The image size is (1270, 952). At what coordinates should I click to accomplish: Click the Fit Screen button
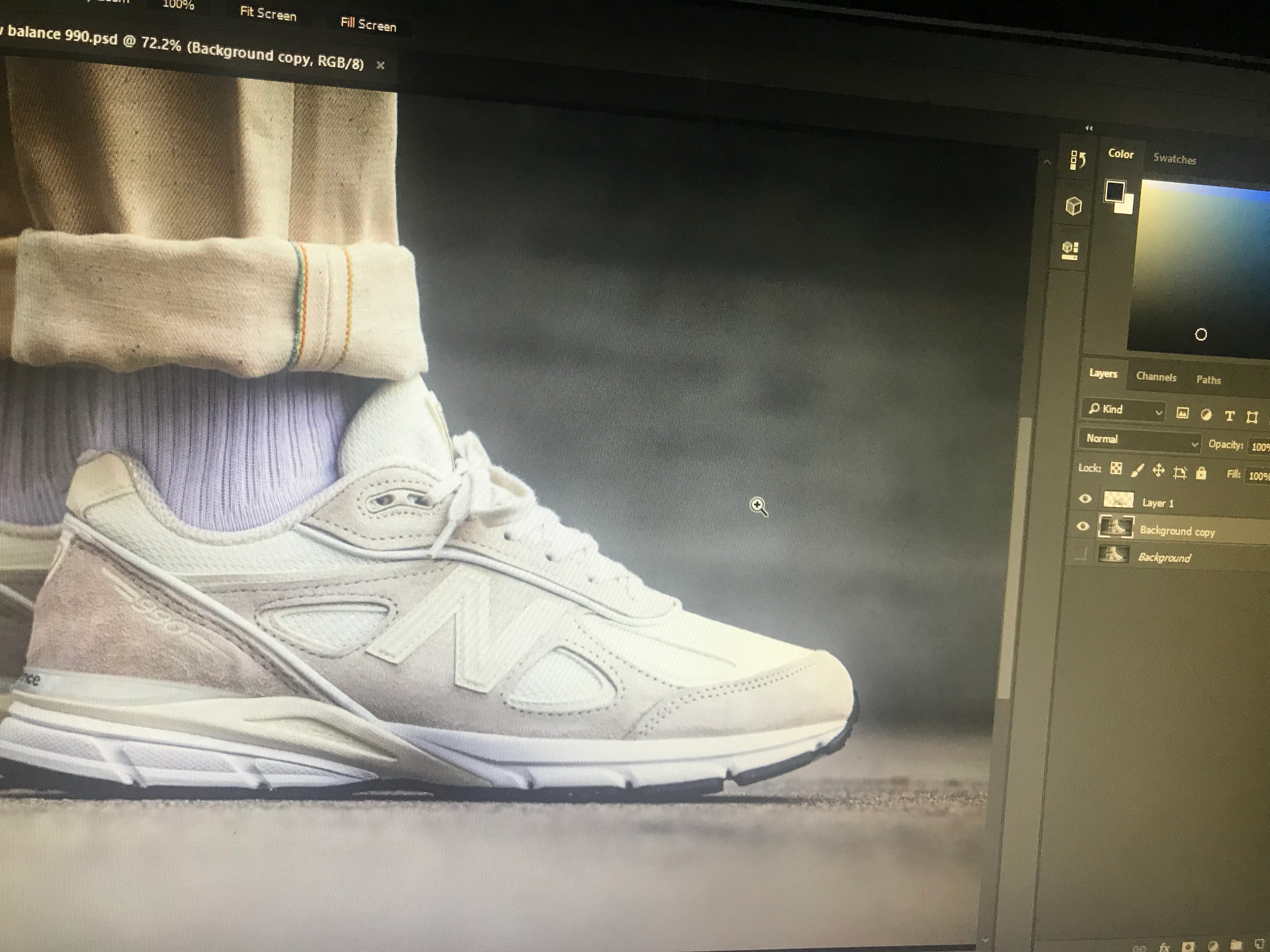coord(267,14)
